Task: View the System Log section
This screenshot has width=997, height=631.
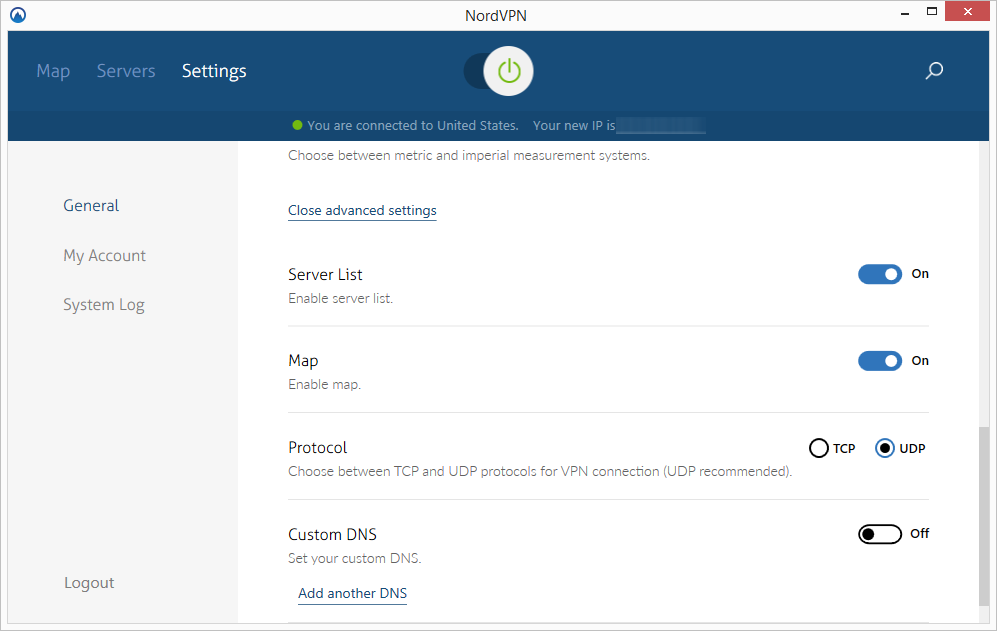Action: (104, 305)
